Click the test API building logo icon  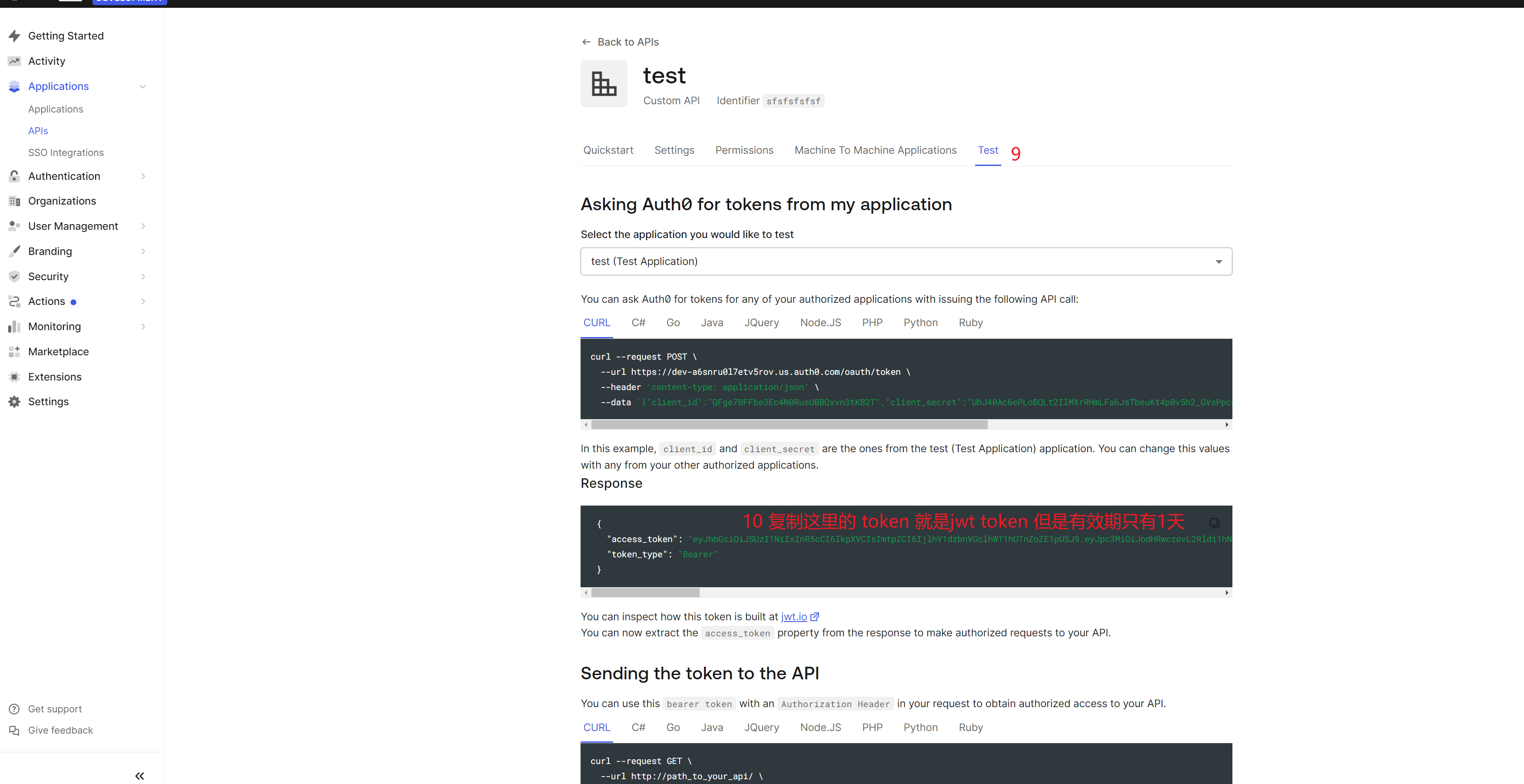(604, 84)
